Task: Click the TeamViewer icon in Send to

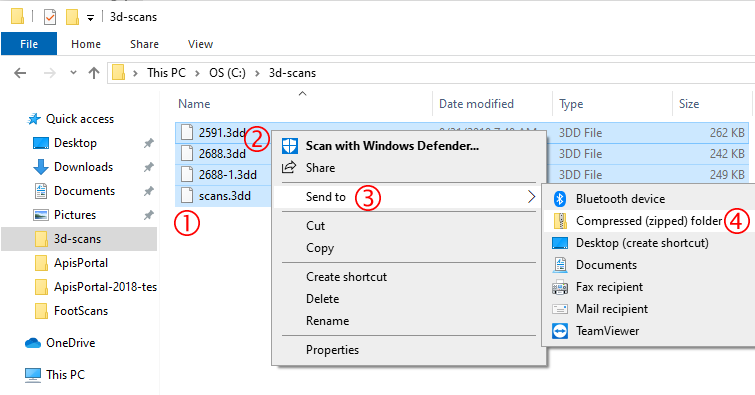Action: click(560, 331)
